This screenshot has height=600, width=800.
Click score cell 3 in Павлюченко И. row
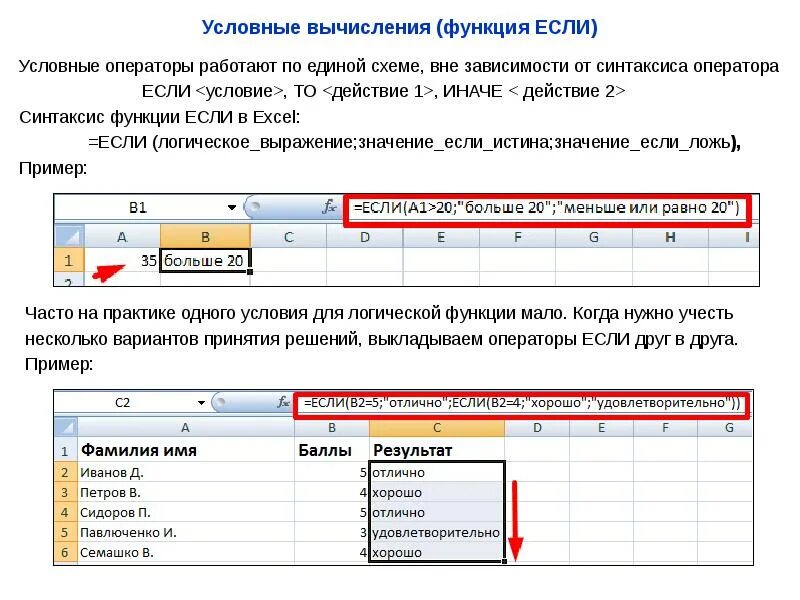click(x=332, y=532)
